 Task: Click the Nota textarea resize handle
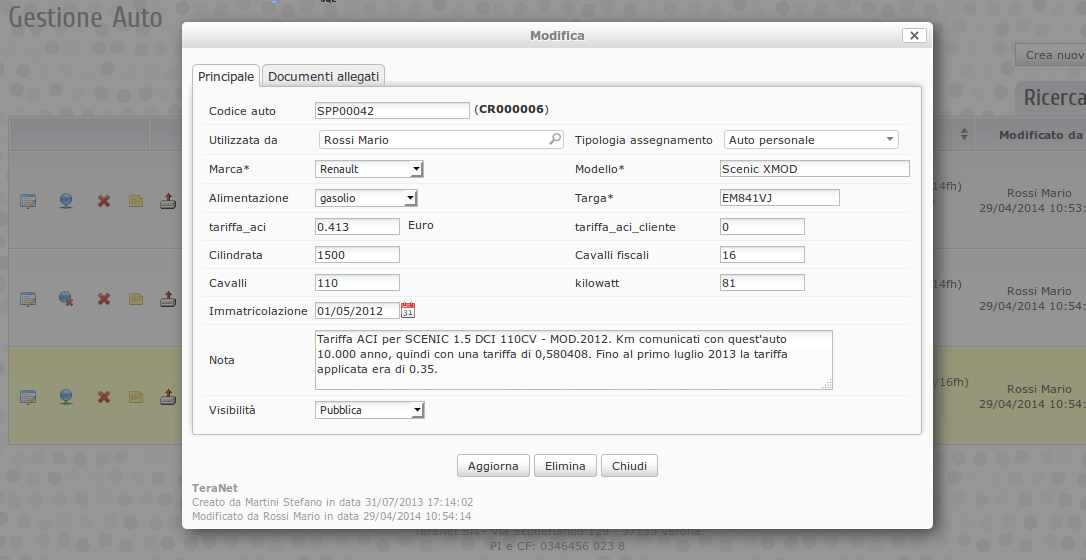[827, 384]
